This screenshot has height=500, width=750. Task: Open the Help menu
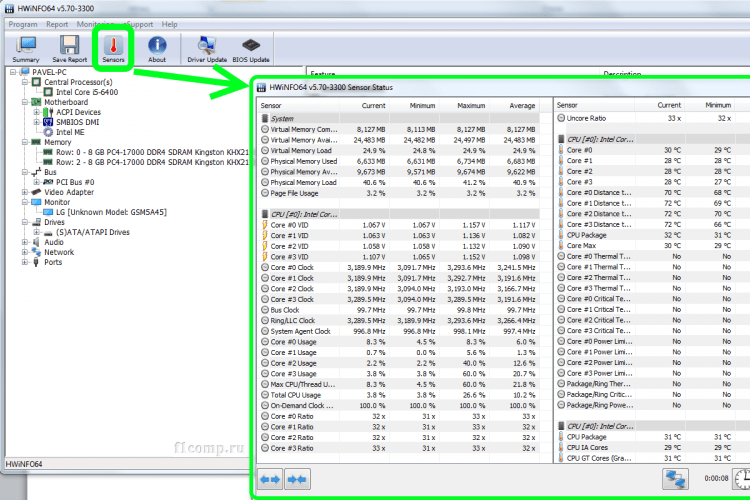coord(170,23)
